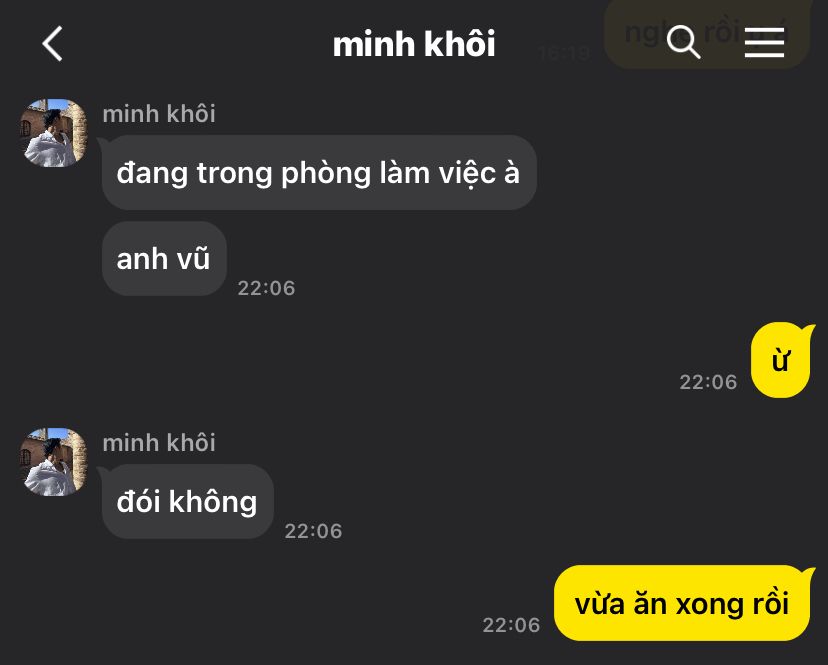Screen dimensions: 828x665
Task: Open minh khôi's avatar beside đói không
Action: [53, 462]
